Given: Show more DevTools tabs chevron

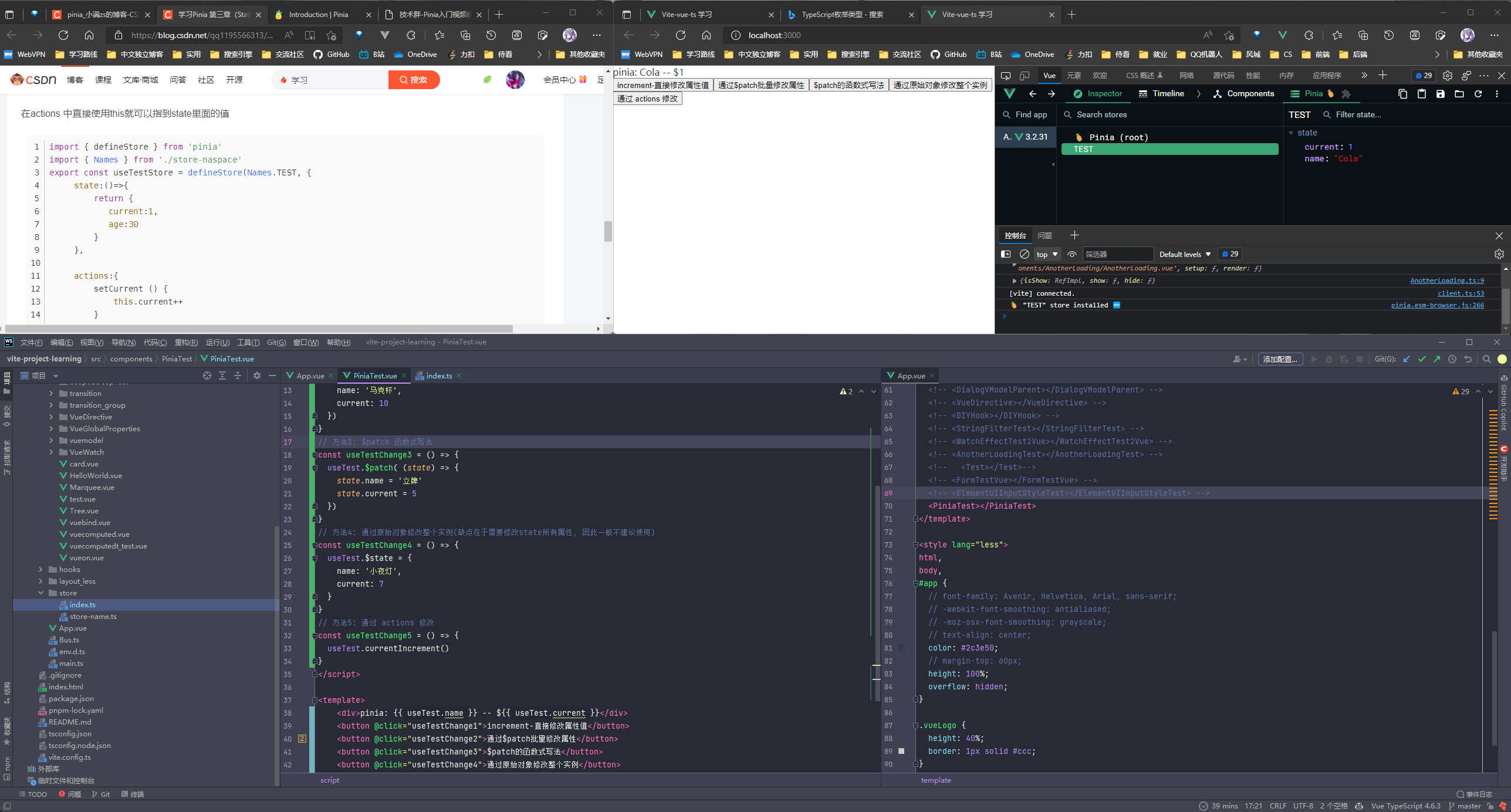Looking at the screenshot, I should click(1364, 76).
